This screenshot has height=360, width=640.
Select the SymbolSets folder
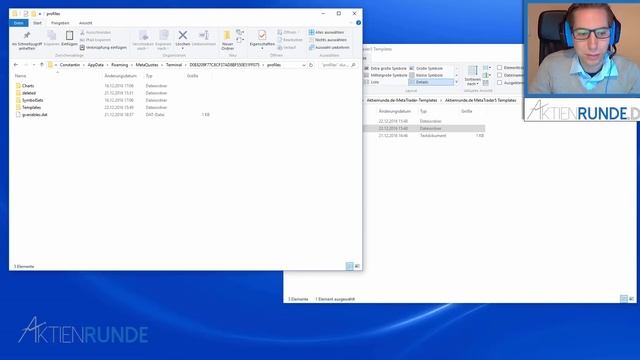[33, 100]
